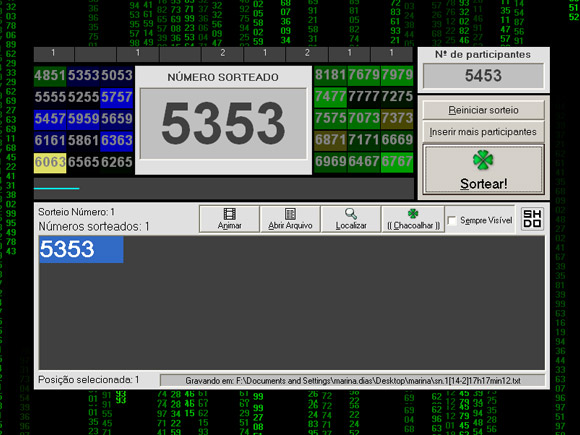Click the cyan progress bar line

[57, 189]
